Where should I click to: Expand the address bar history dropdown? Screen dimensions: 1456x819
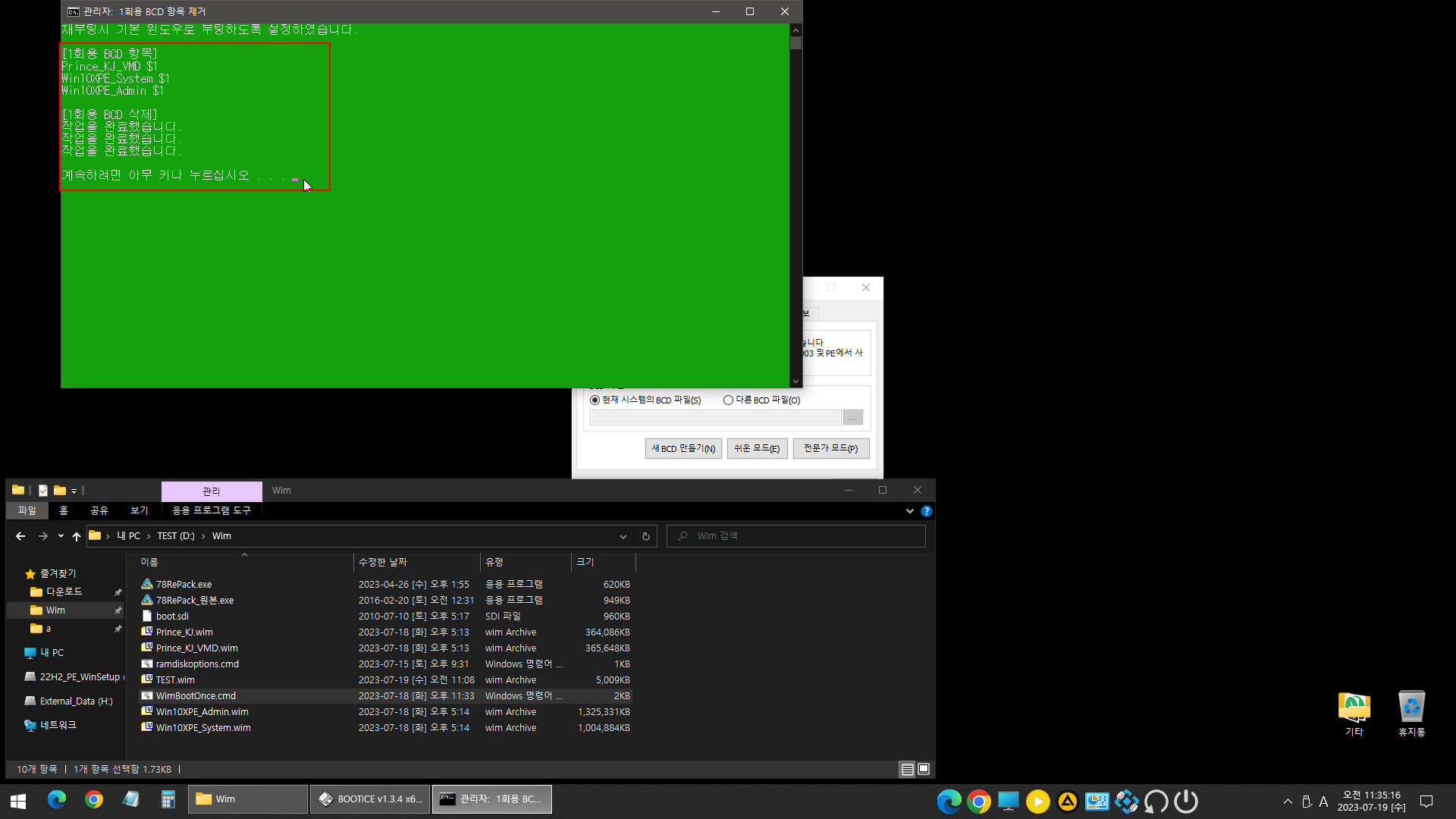(x=623, y=536)
